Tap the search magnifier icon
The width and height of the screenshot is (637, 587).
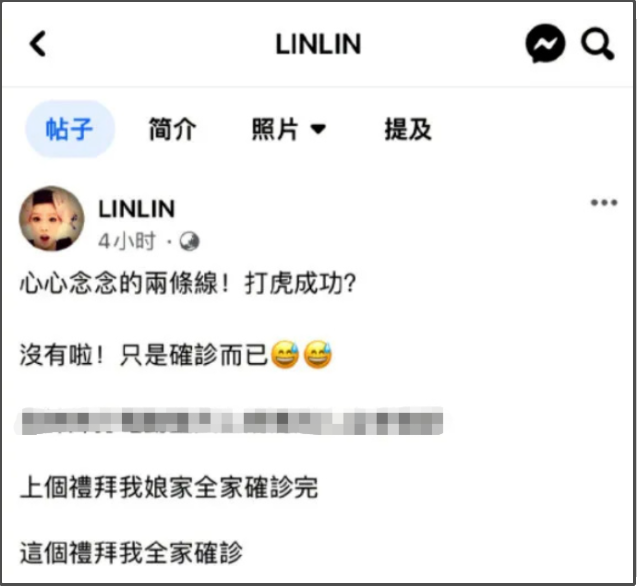coord(597,44)
